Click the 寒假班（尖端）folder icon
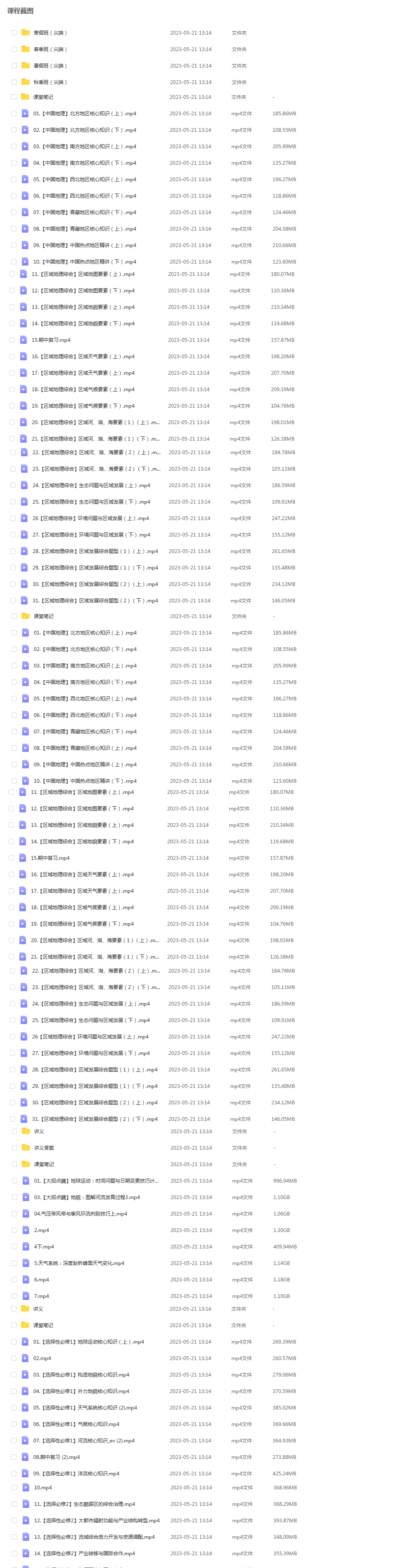Image resolution: width=396 pixels, height=1568 pixels. (26, 33)
